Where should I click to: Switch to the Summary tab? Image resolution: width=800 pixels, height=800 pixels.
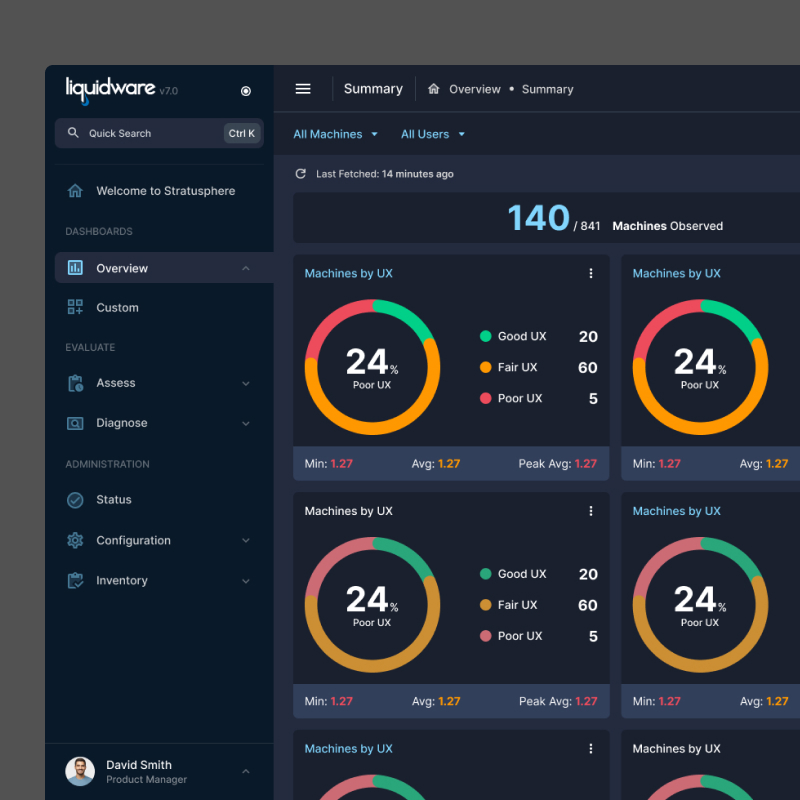(373, 88)
